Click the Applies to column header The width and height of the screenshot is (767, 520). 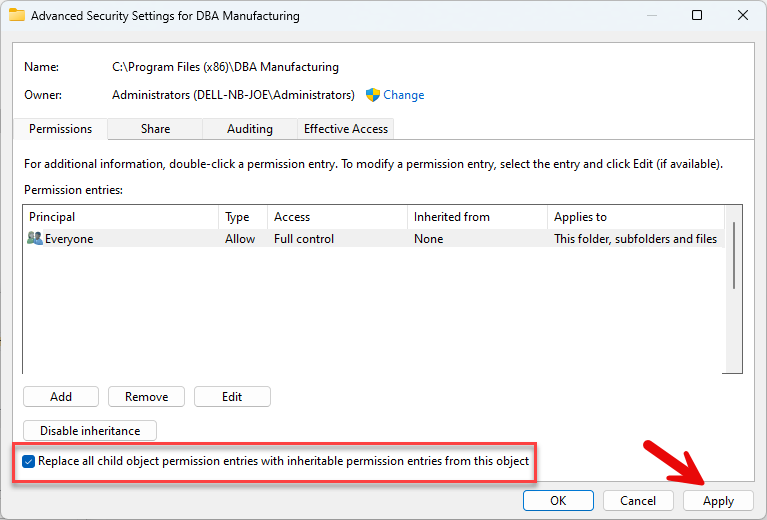point(636,217)
